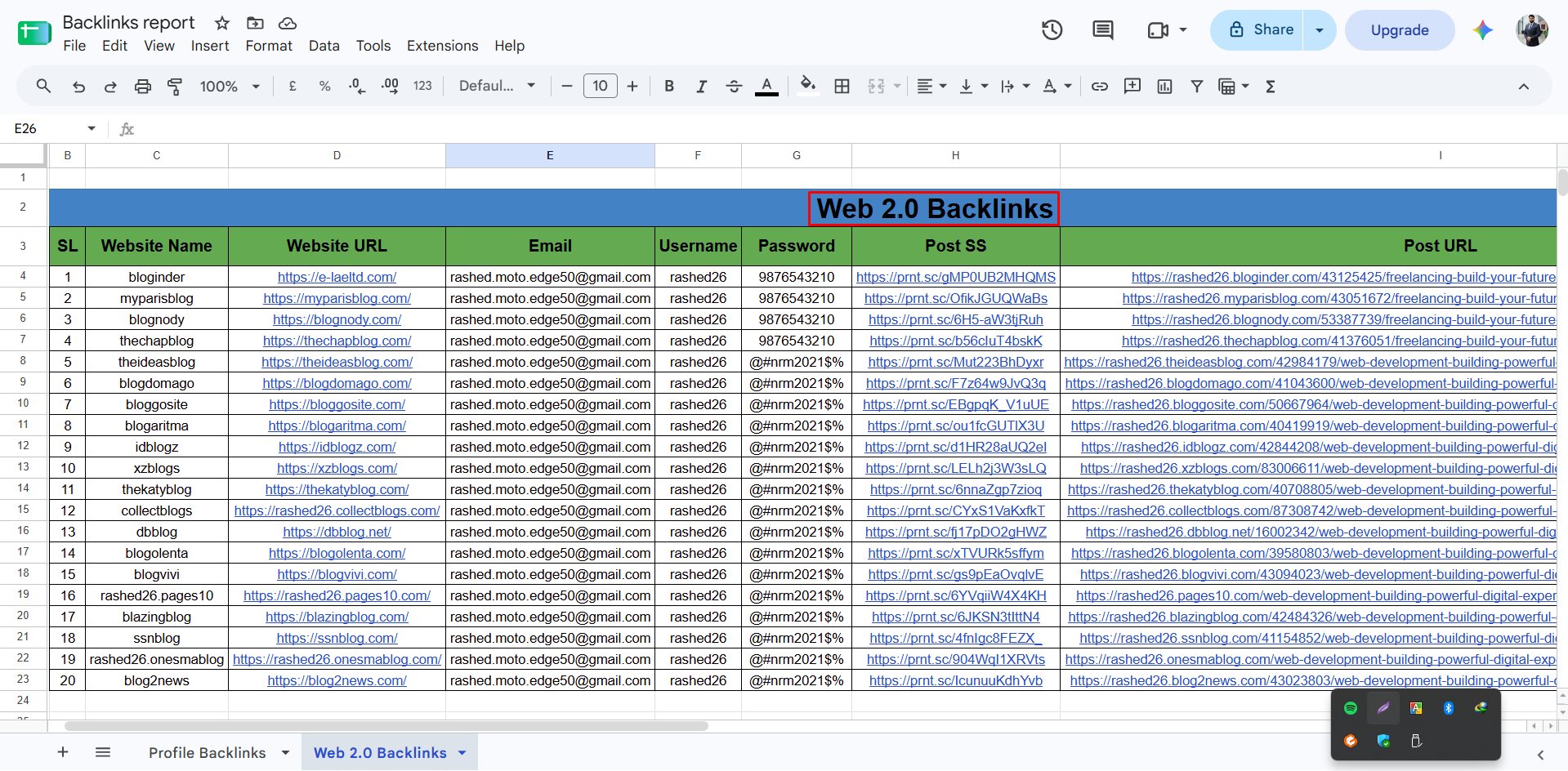The image size is (1568, 771).
Task: Toggle Italic formatting
Action: [x=701, y=86]
